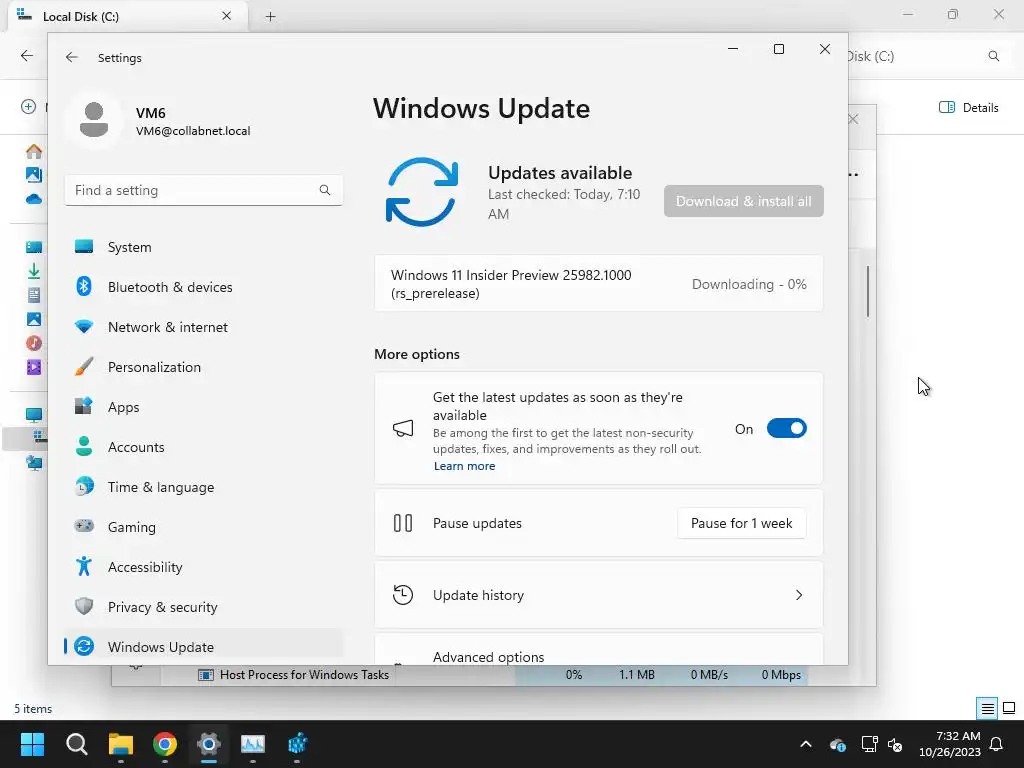Click the search icon in File Explorer
This screenshot has width=1024, height=768.
[993, 56]
